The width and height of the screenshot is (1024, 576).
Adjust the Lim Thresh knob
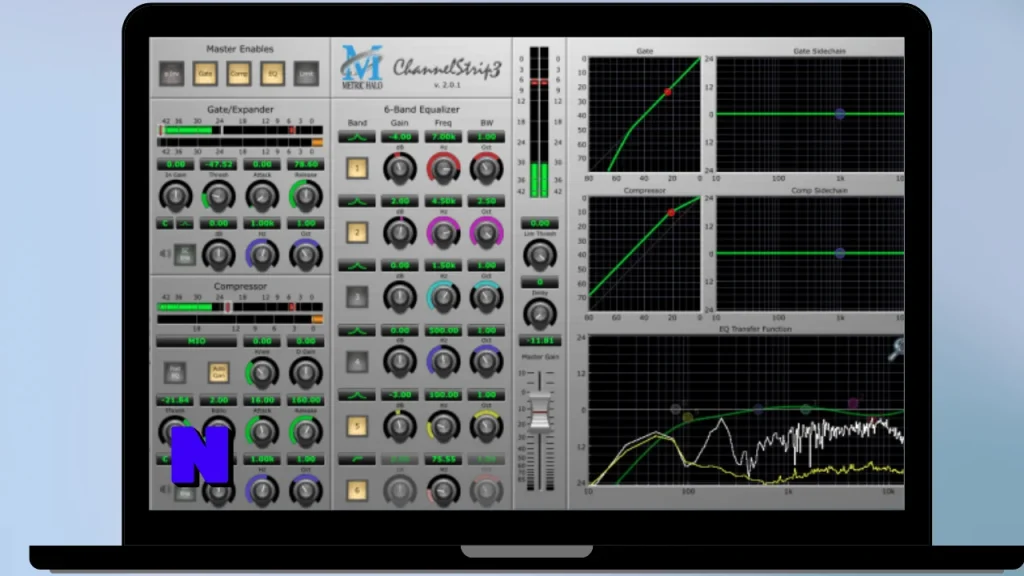[539, 255]
